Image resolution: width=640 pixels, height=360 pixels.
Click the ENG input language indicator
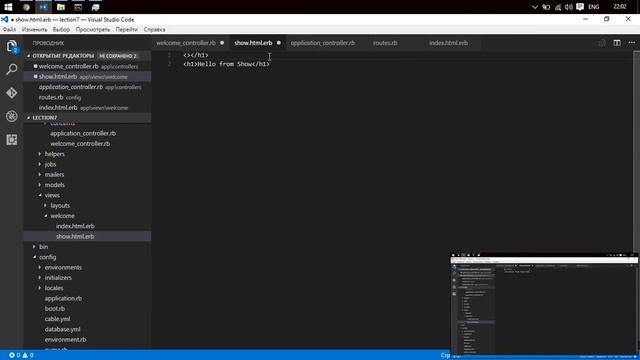[x=593, y=7]
